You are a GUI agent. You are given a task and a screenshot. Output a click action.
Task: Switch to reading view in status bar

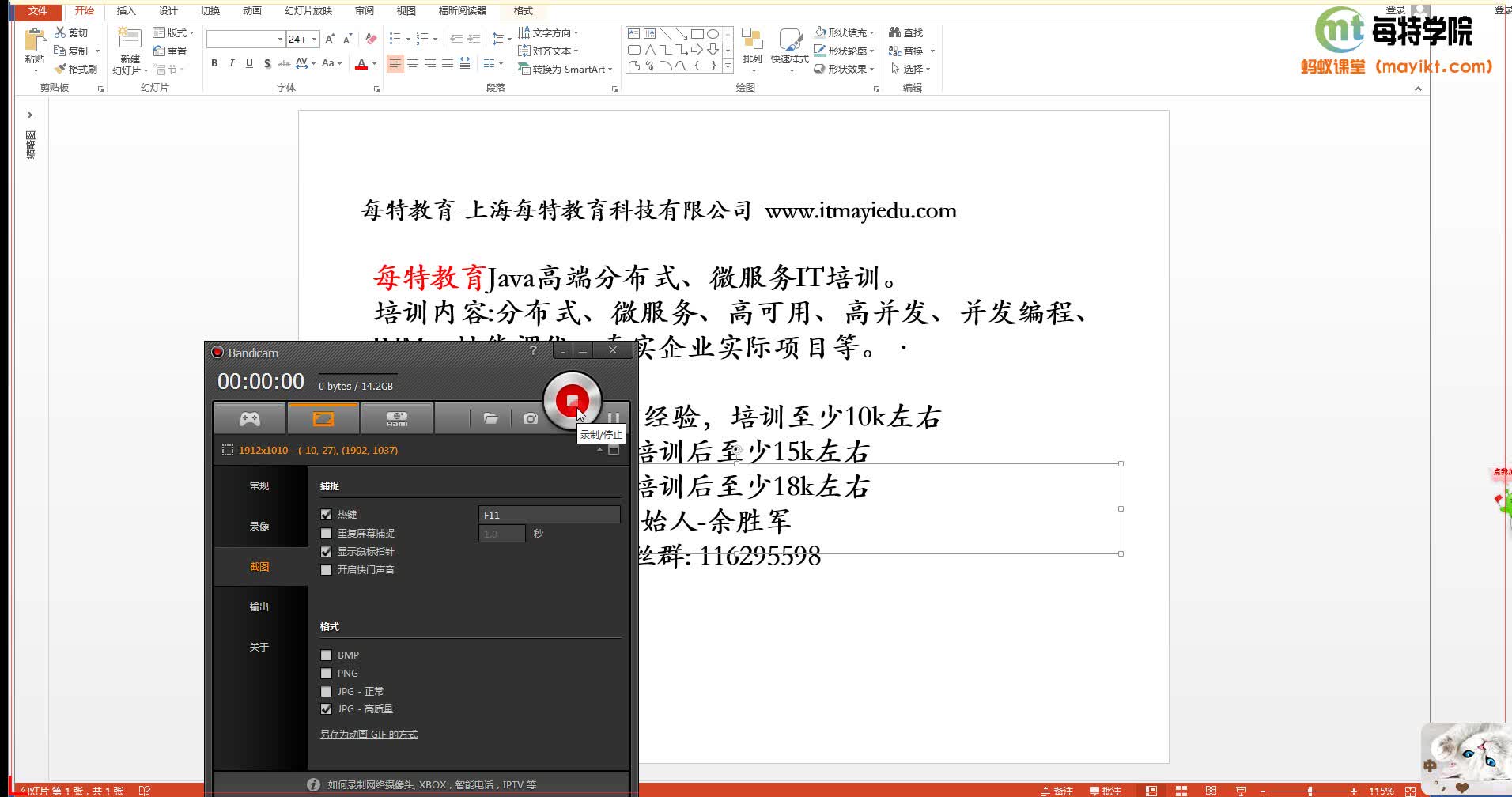(x=1211, y=791)
